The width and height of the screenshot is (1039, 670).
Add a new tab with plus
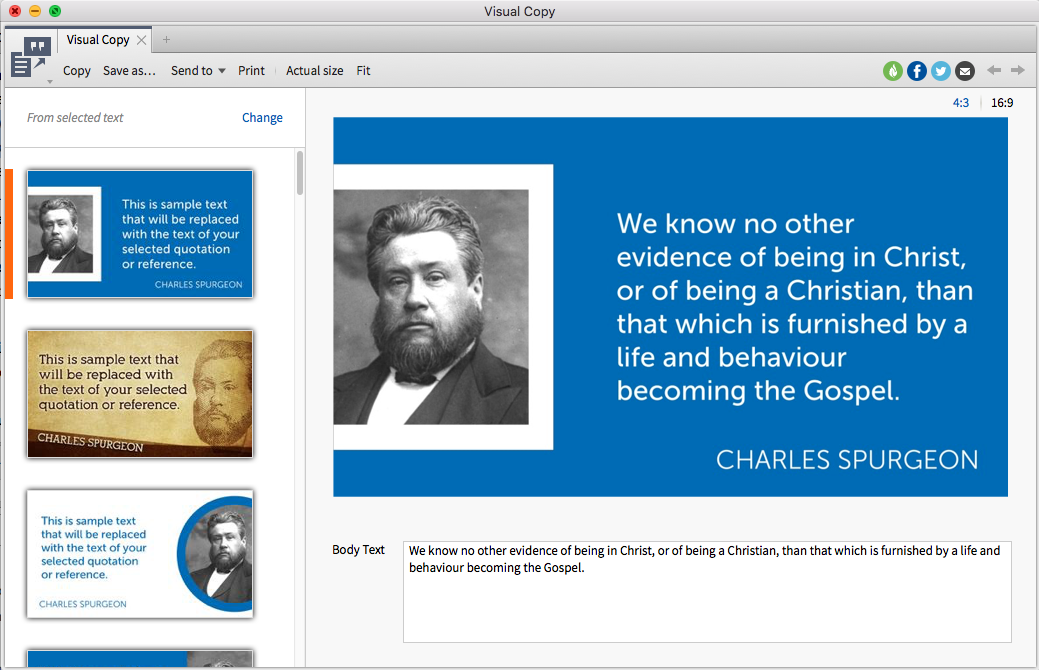pos(166,40)
